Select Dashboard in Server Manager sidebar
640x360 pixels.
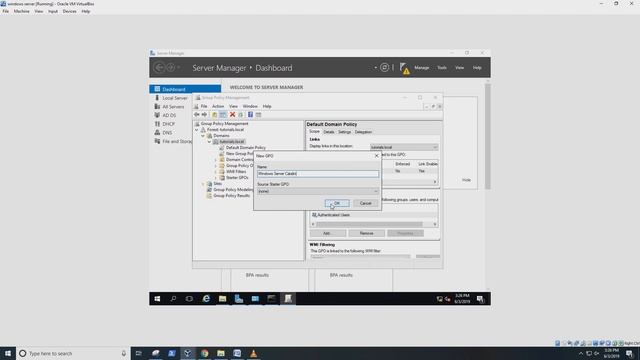click(x=185, y=89)
